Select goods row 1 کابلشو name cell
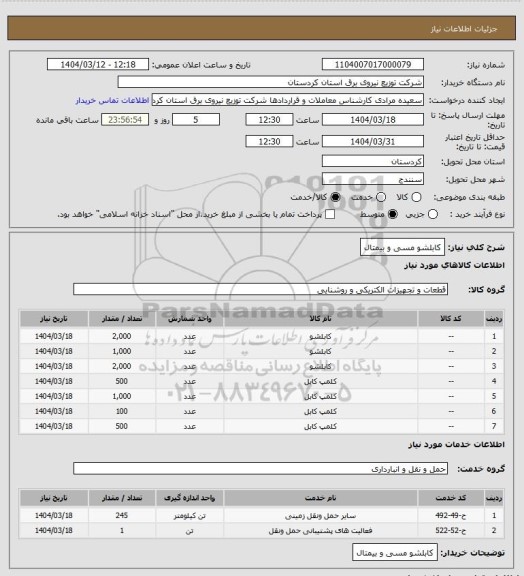 point(320,336)
